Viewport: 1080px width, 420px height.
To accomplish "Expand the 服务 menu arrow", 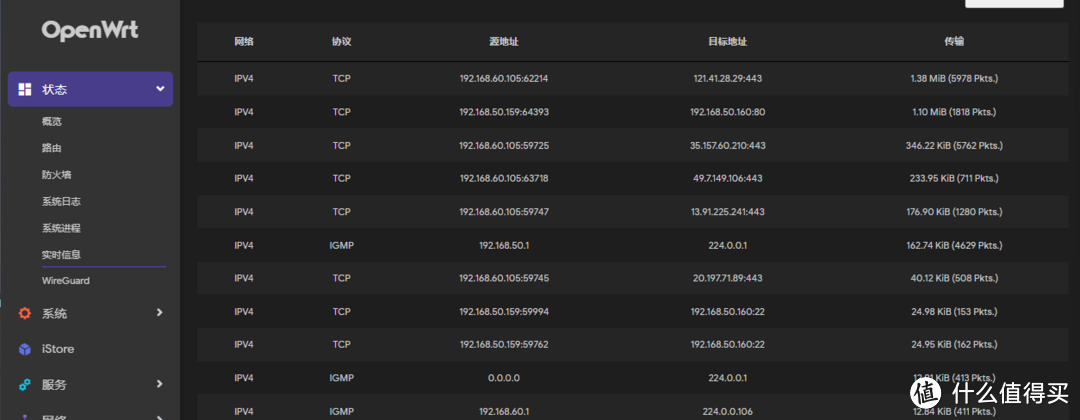I will pyautogui.click(x=160, y=384).
